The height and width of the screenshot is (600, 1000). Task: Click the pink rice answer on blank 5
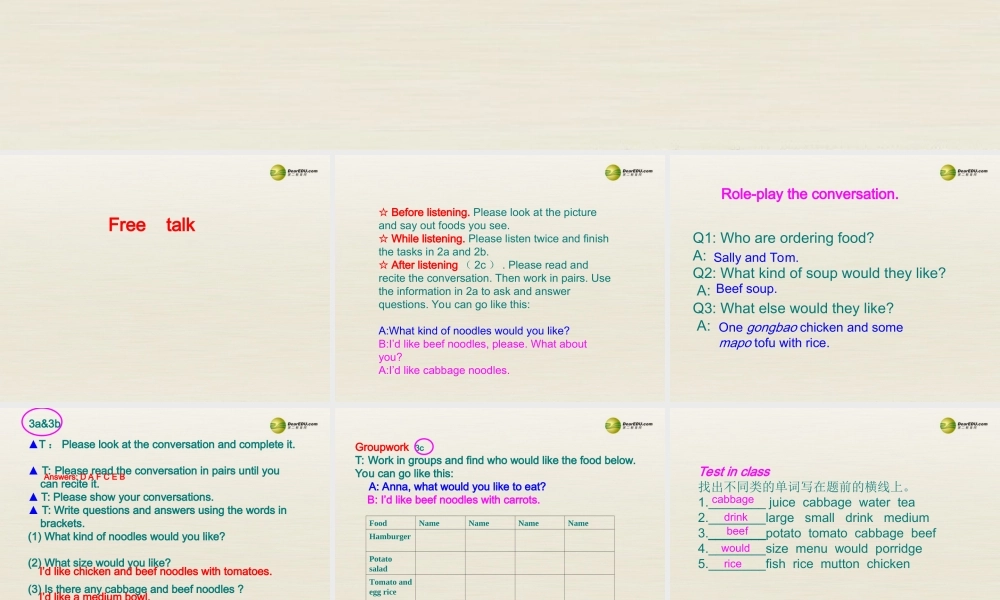733,564
